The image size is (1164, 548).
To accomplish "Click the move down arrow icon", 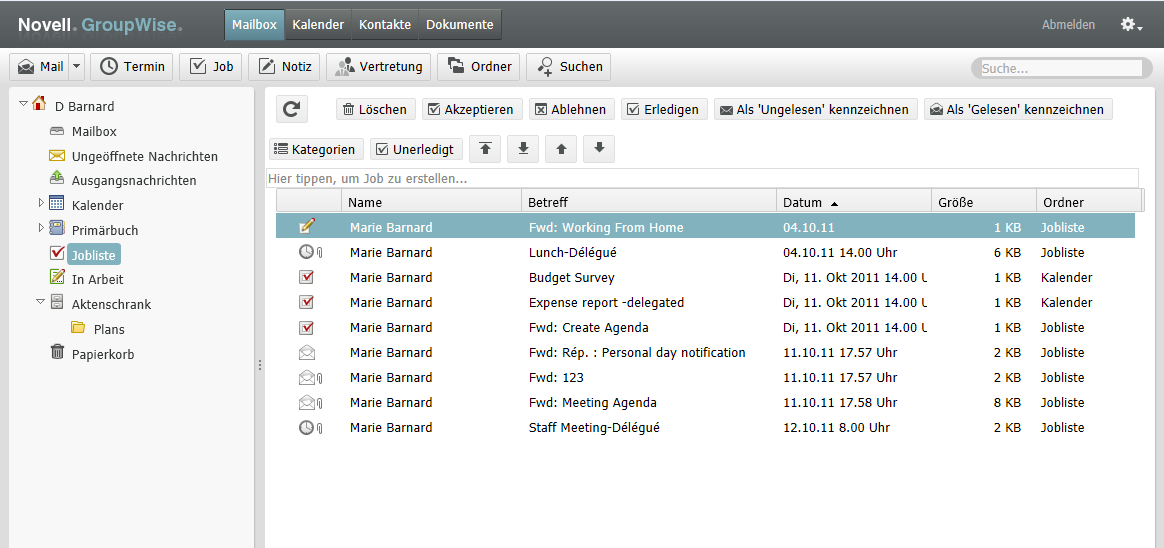I will tap(599, 149).
